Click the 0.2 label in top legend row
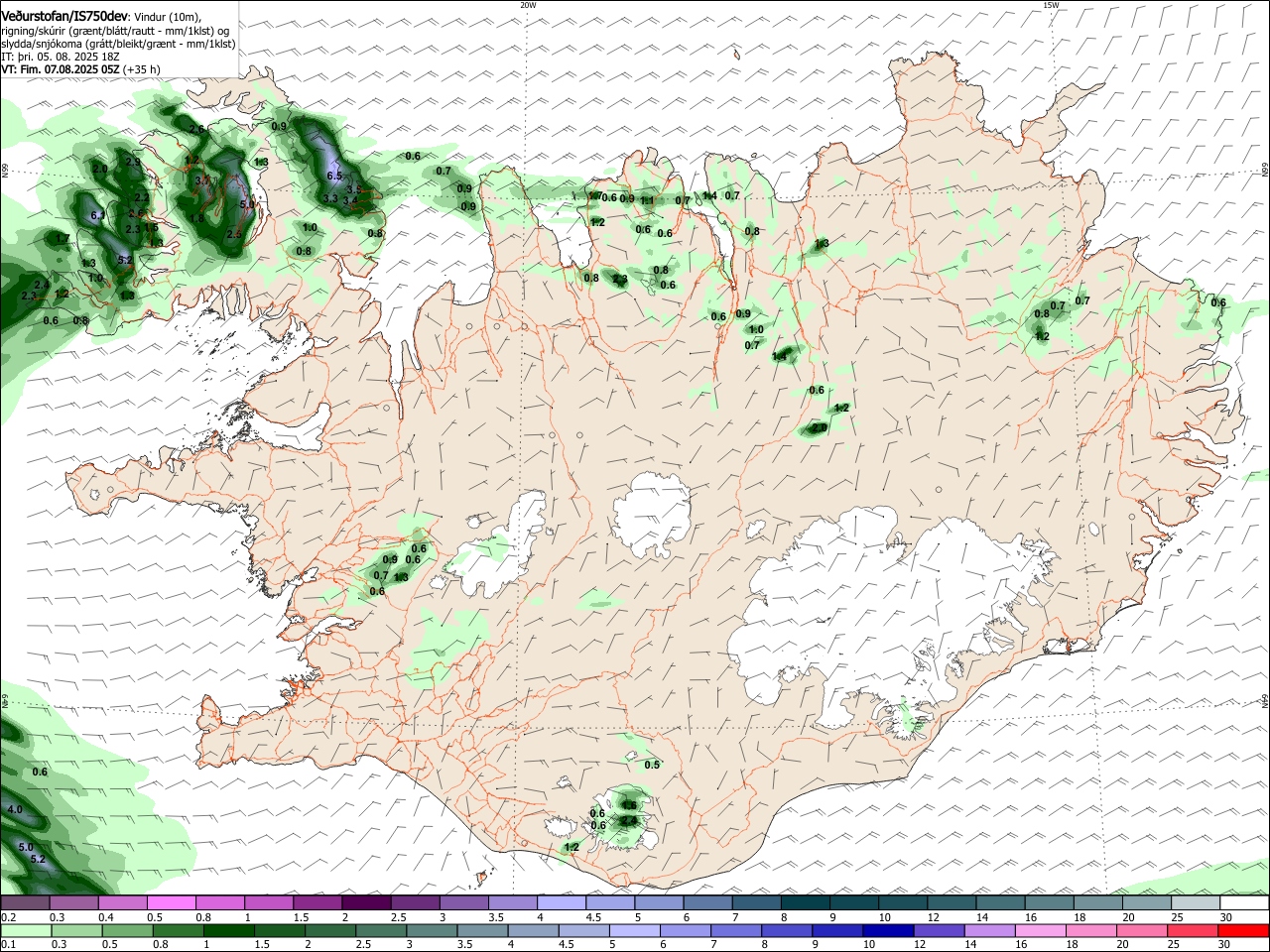Viewport: 1270px width, 952px height. pos(8,917)
